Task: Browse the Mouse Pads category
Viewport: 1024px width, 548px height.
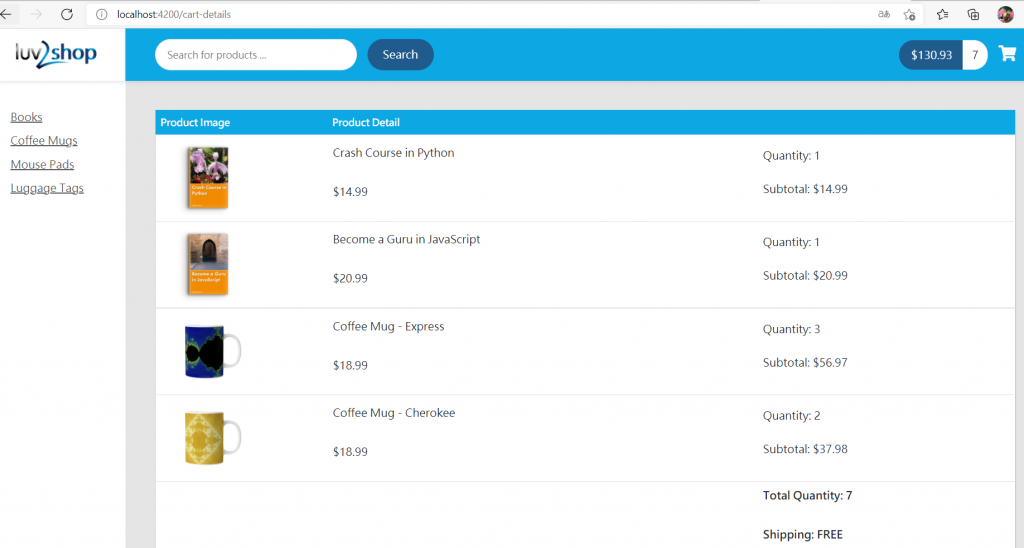Action: coord(42,165)
